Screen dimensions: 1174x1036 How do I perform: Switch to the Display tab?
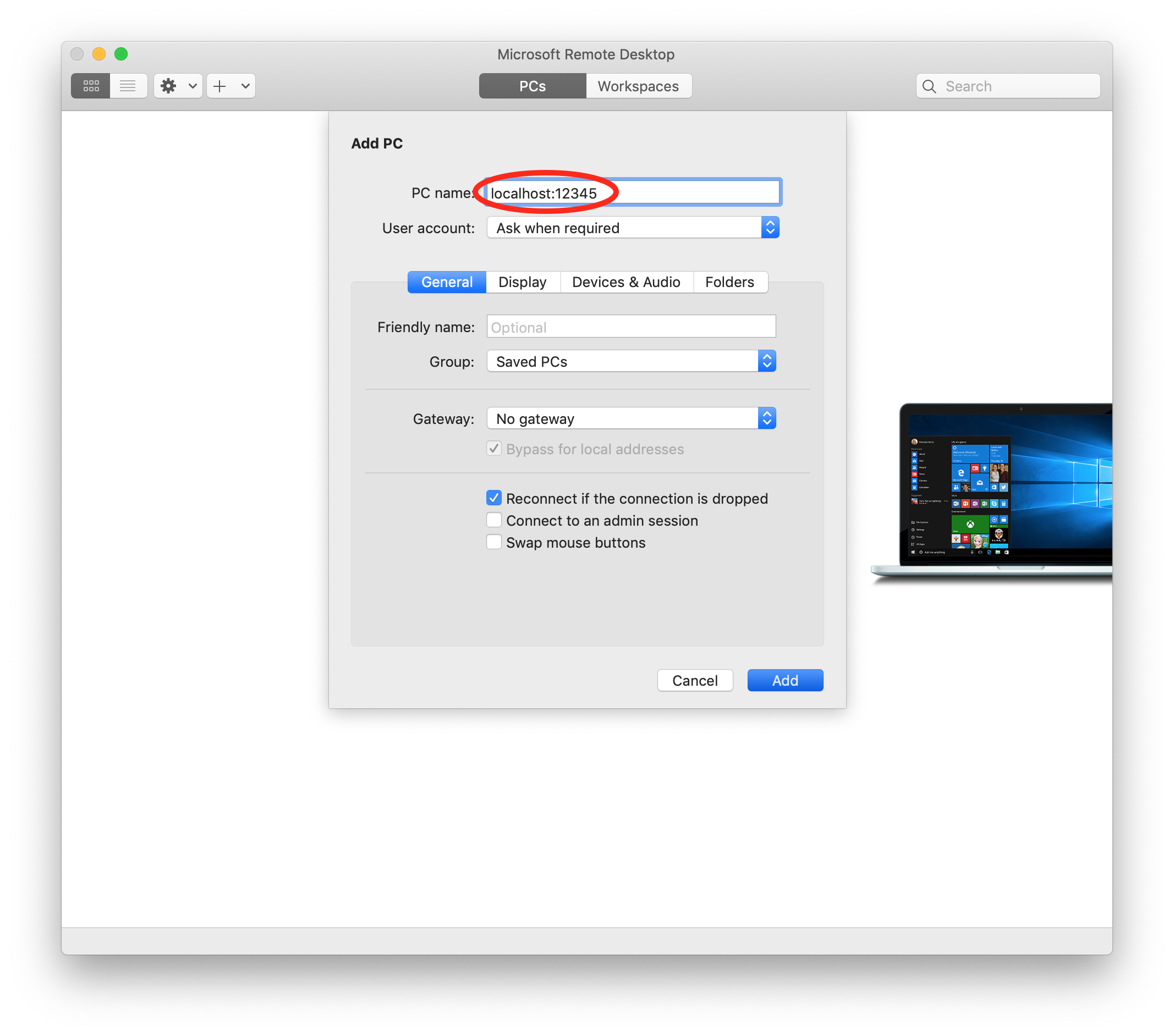click(x=522, y=282)
